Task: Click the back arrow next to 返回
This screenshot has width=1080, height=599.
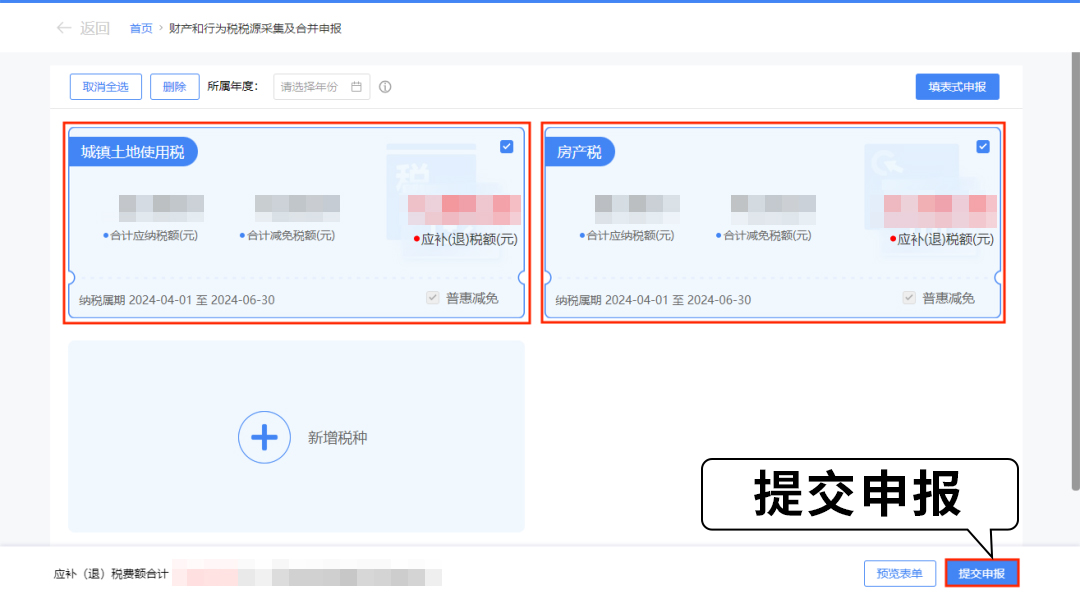Action: [64, 28]
